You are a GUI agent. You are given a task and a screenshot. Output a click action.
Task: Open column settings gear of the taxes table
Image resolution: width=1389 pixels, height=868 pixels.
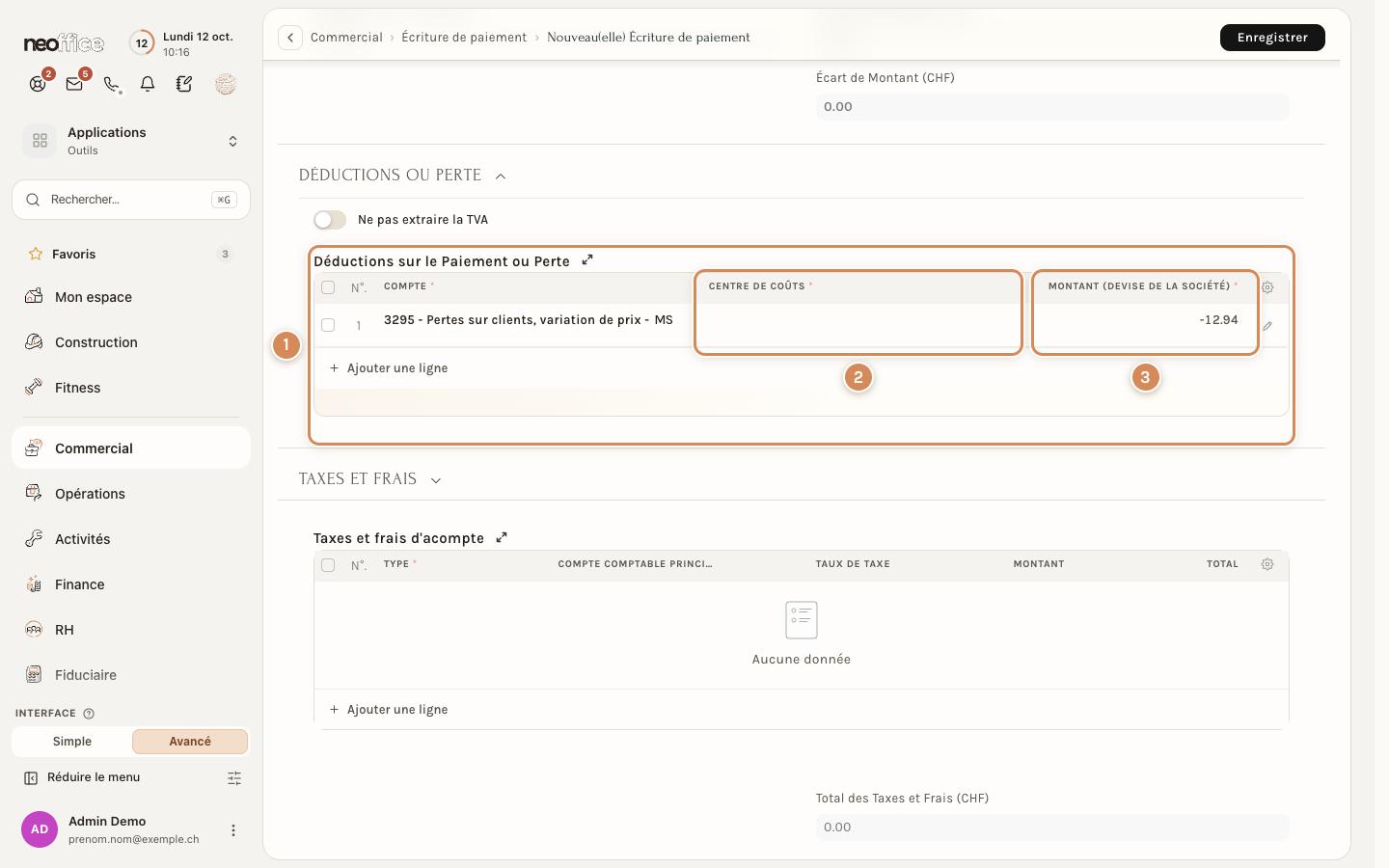[x=1267, y=564]
